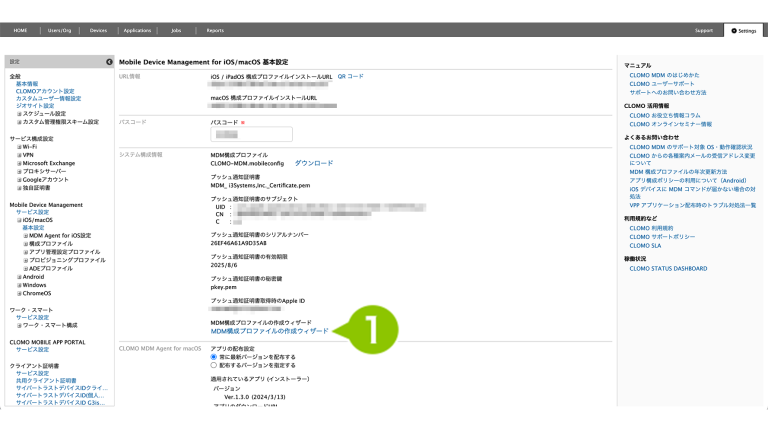Collapse the settings sidebar with arrow icon

click(x=108, y=62)
